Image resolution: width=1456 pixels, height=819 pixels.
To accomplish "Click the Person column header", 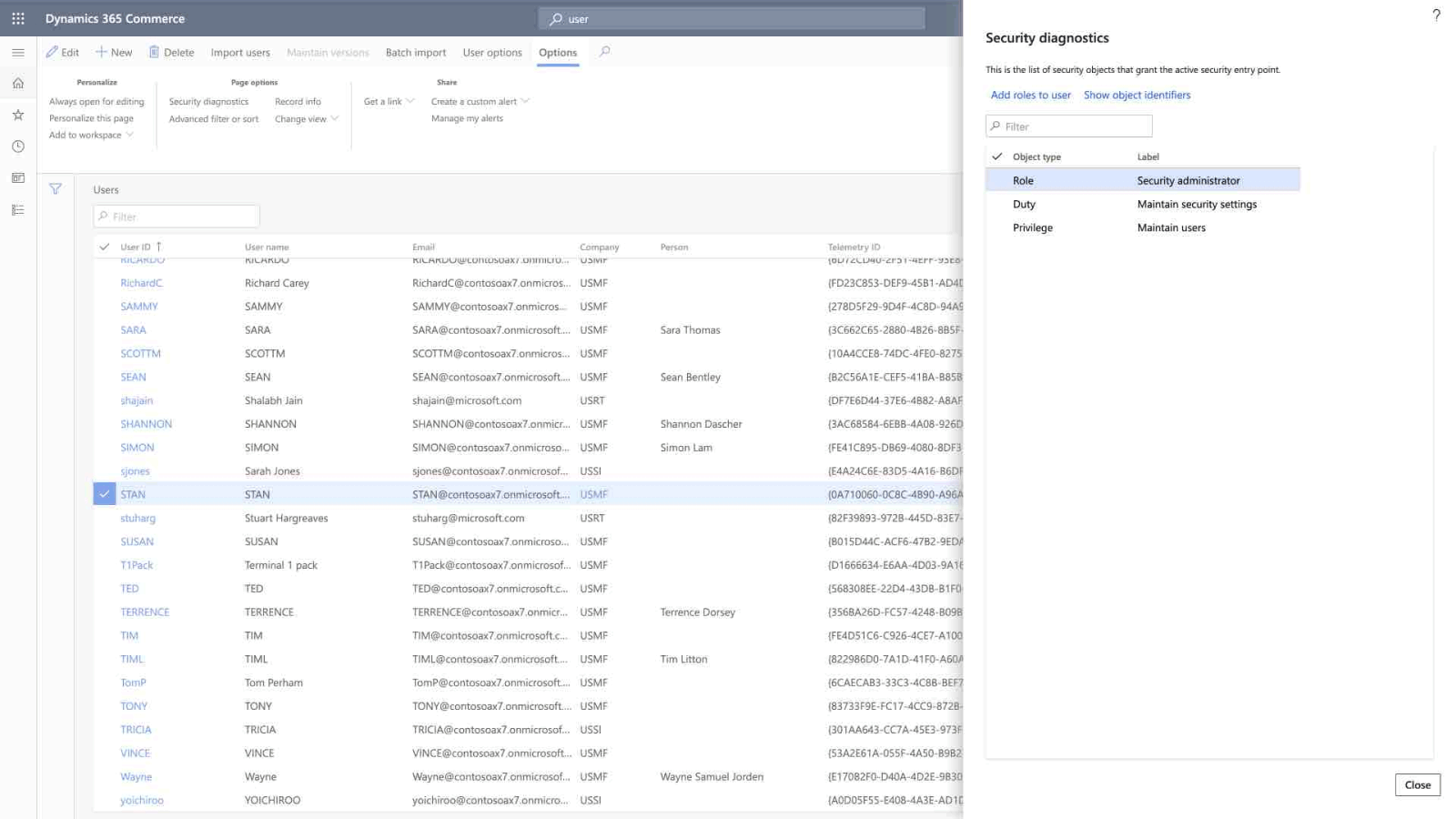I will 673,247.
